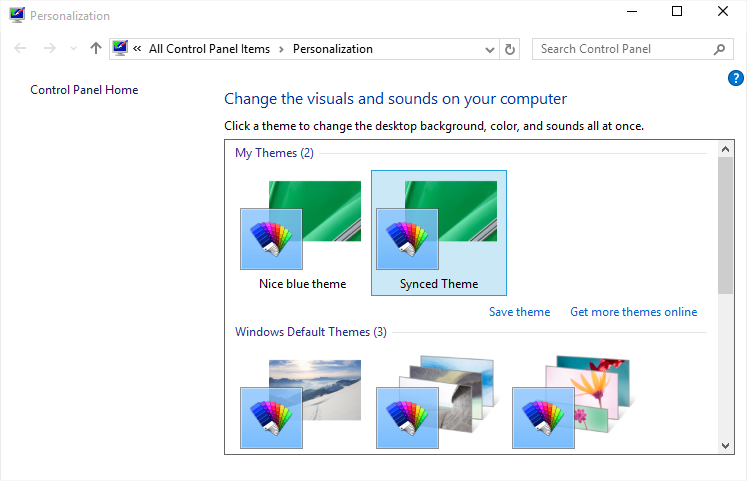This screenshot has width=747, height=481.
Task: Click the address bar Control Panel icon
Action: [121, 48]
